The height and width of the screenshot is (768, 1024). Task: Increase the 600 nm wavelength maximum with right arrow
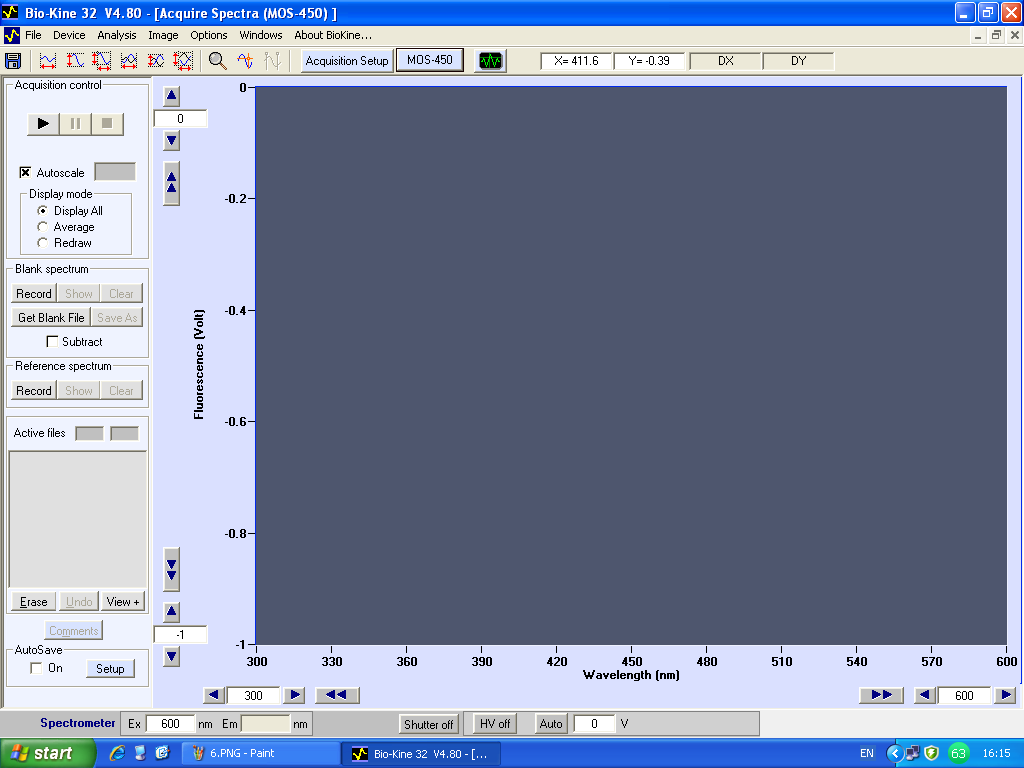1005,695
